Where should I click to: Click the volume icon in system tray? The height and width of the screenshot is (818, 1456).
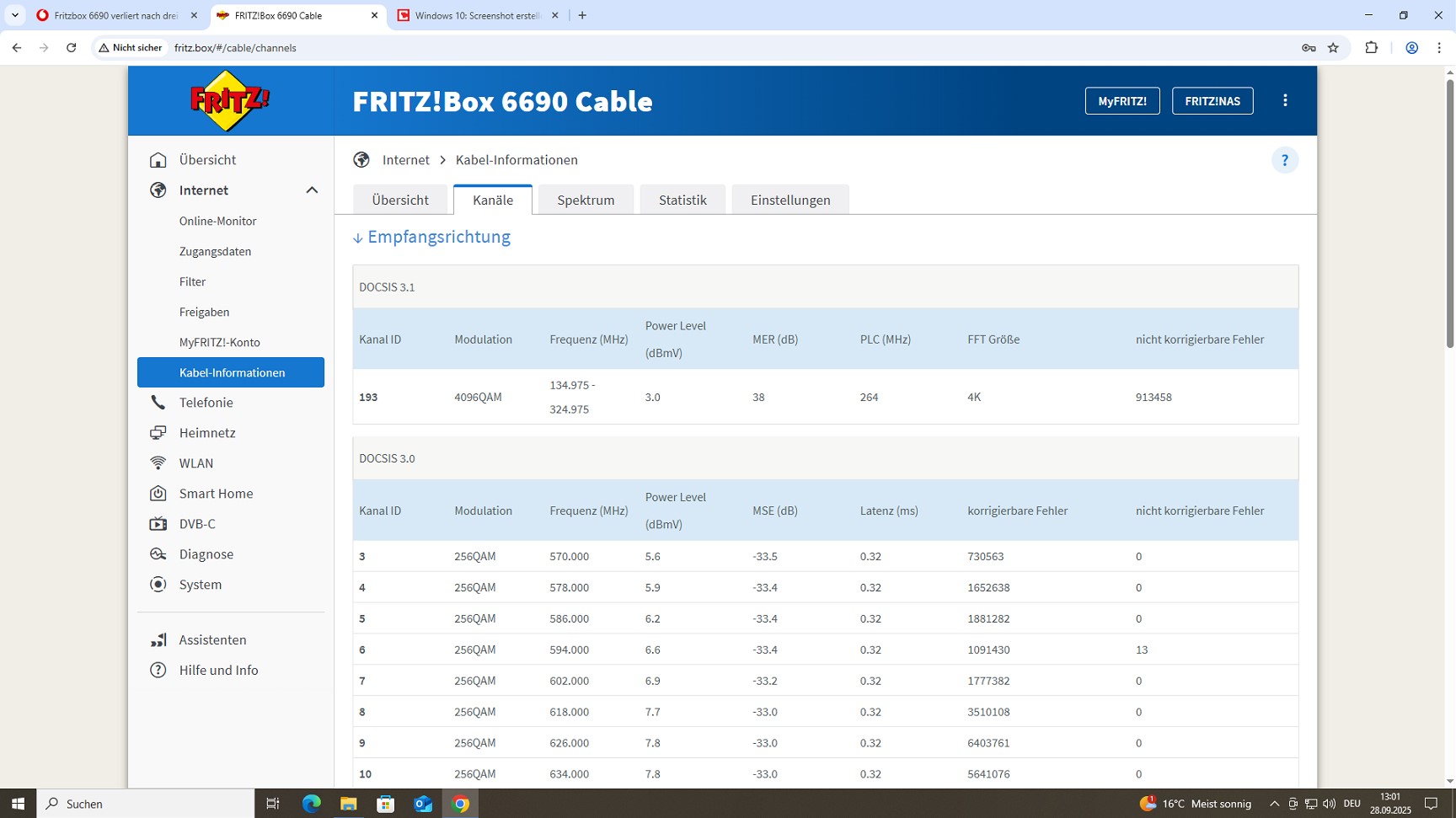1329,804
